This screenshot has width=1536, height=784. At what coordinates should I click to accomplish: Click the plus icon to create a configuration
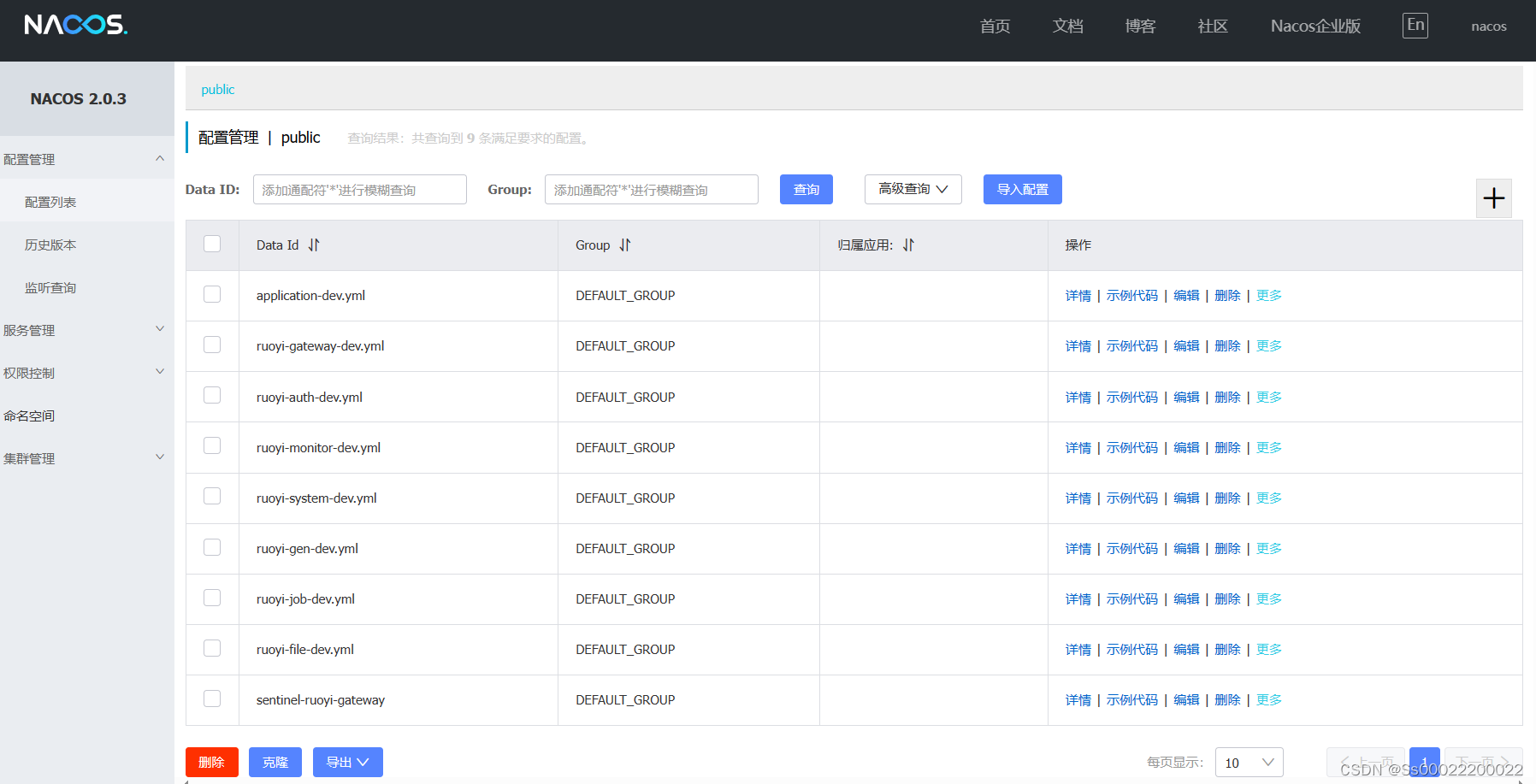[x=1493, y=197]
